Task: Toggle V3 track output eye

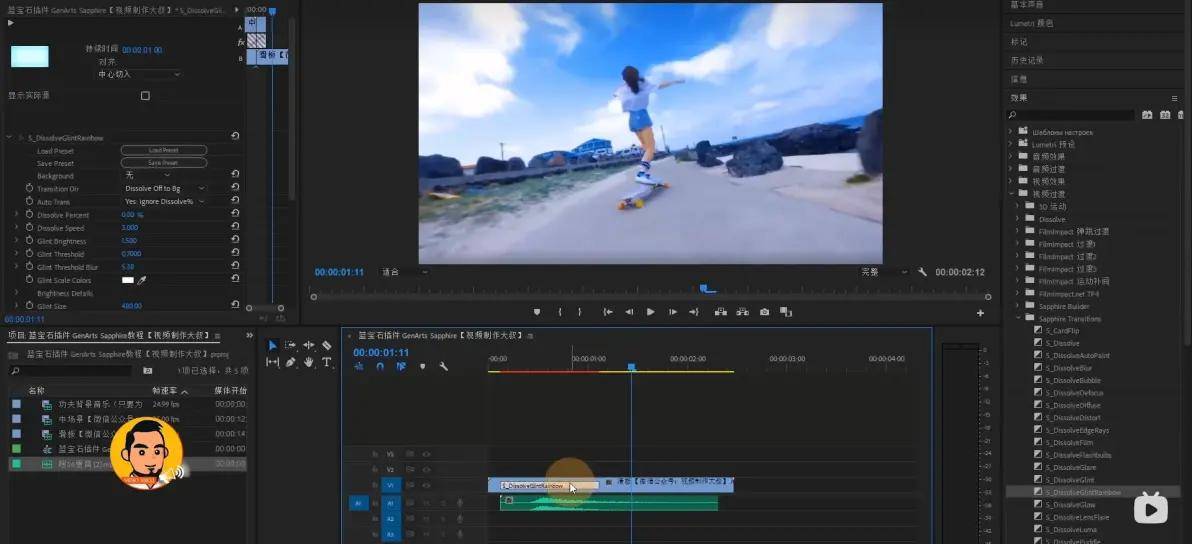Action: [x=426, y=454]
